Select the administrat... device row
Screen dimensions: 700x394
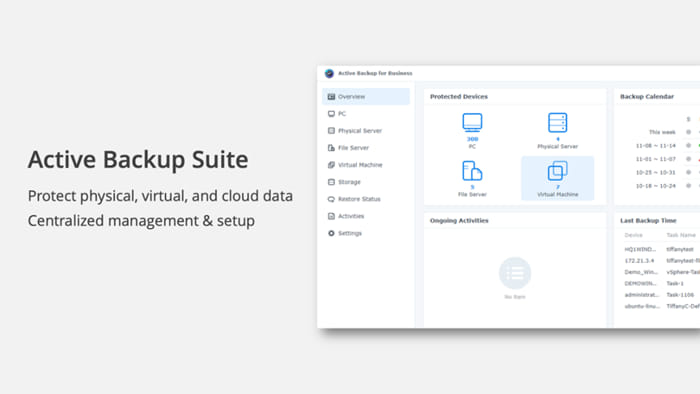coord(661,295)
